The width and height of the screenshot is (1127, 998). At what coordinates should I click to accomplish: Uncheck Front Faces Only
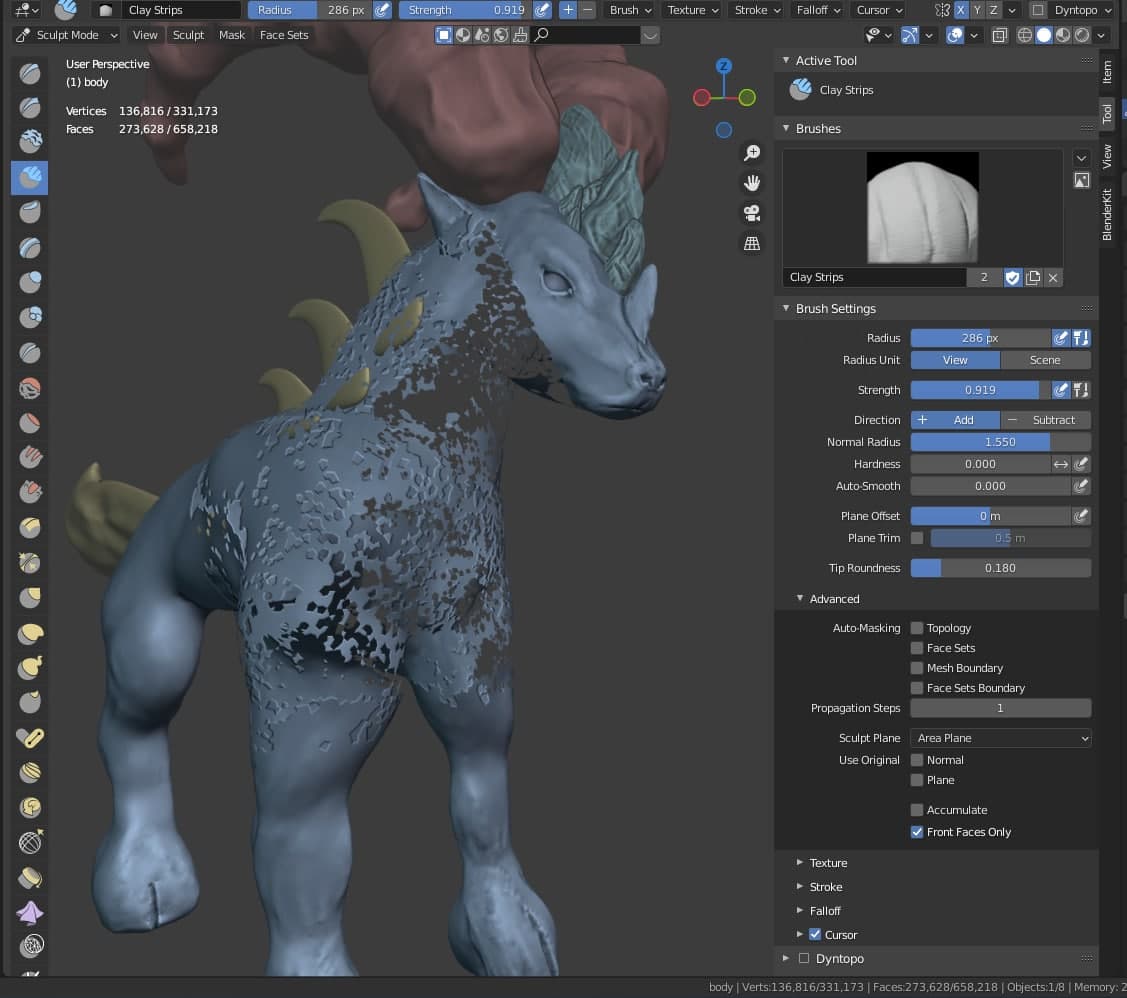click(916, 832)
